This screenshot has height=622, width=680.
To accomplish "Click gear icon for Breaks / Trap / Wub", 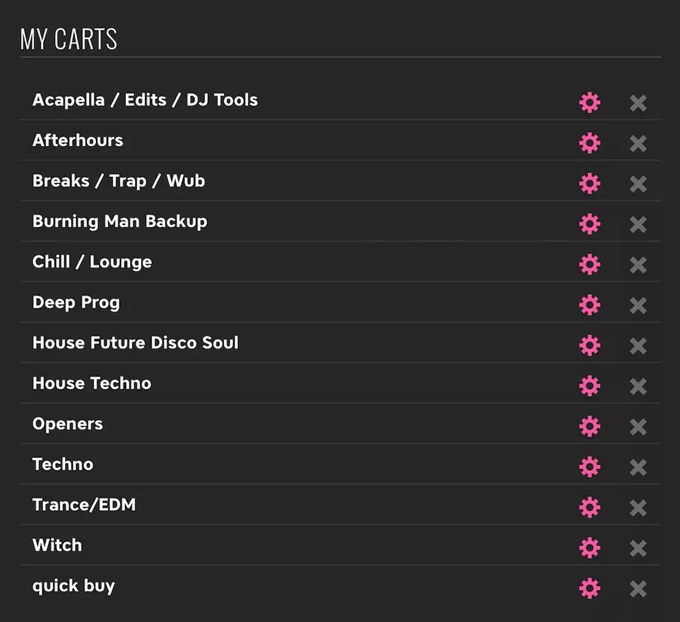I will click(x=590, y=183).
